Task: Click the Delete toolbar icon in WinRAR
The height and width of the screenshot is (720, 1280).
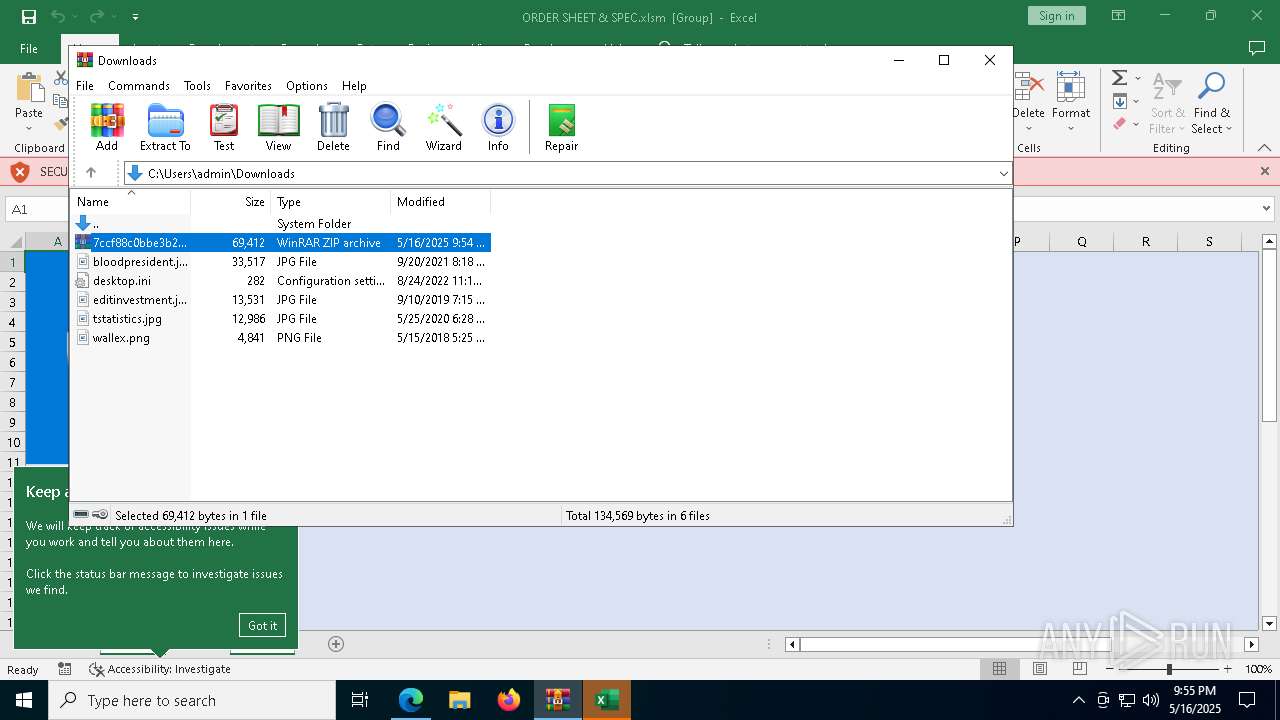Action: pos(333,127)
